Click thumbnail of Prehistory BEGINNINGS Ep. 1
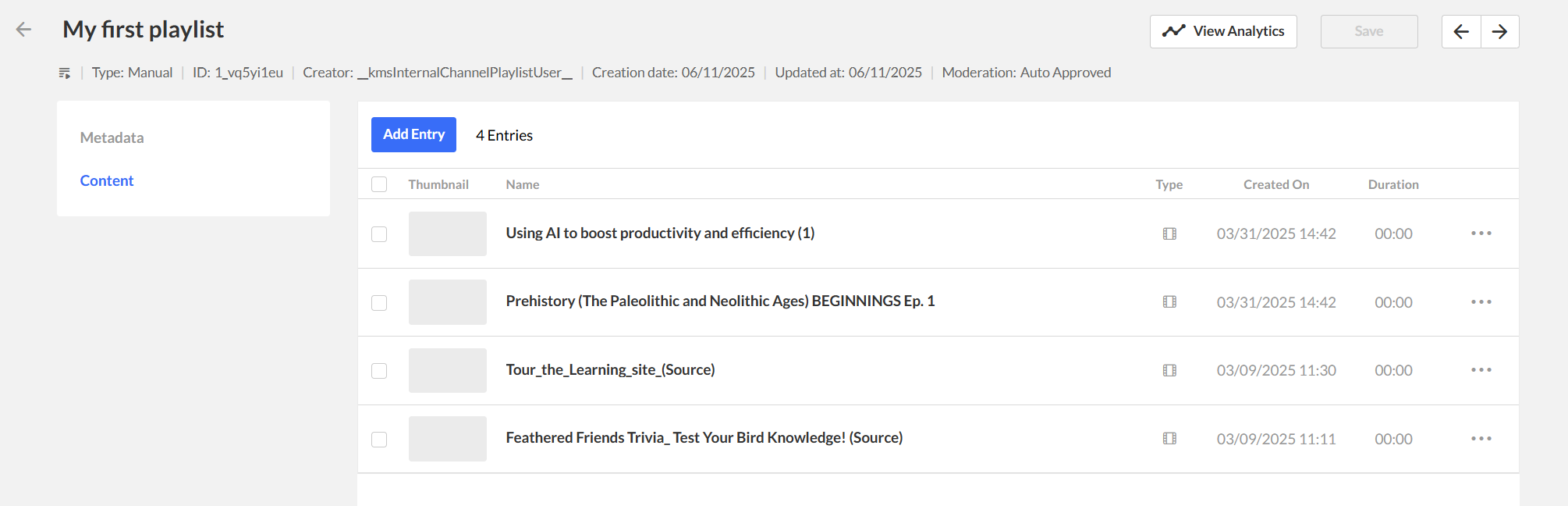Image resolution: width=1568 pixels, height=506 pixels. (x=447, y=302)
